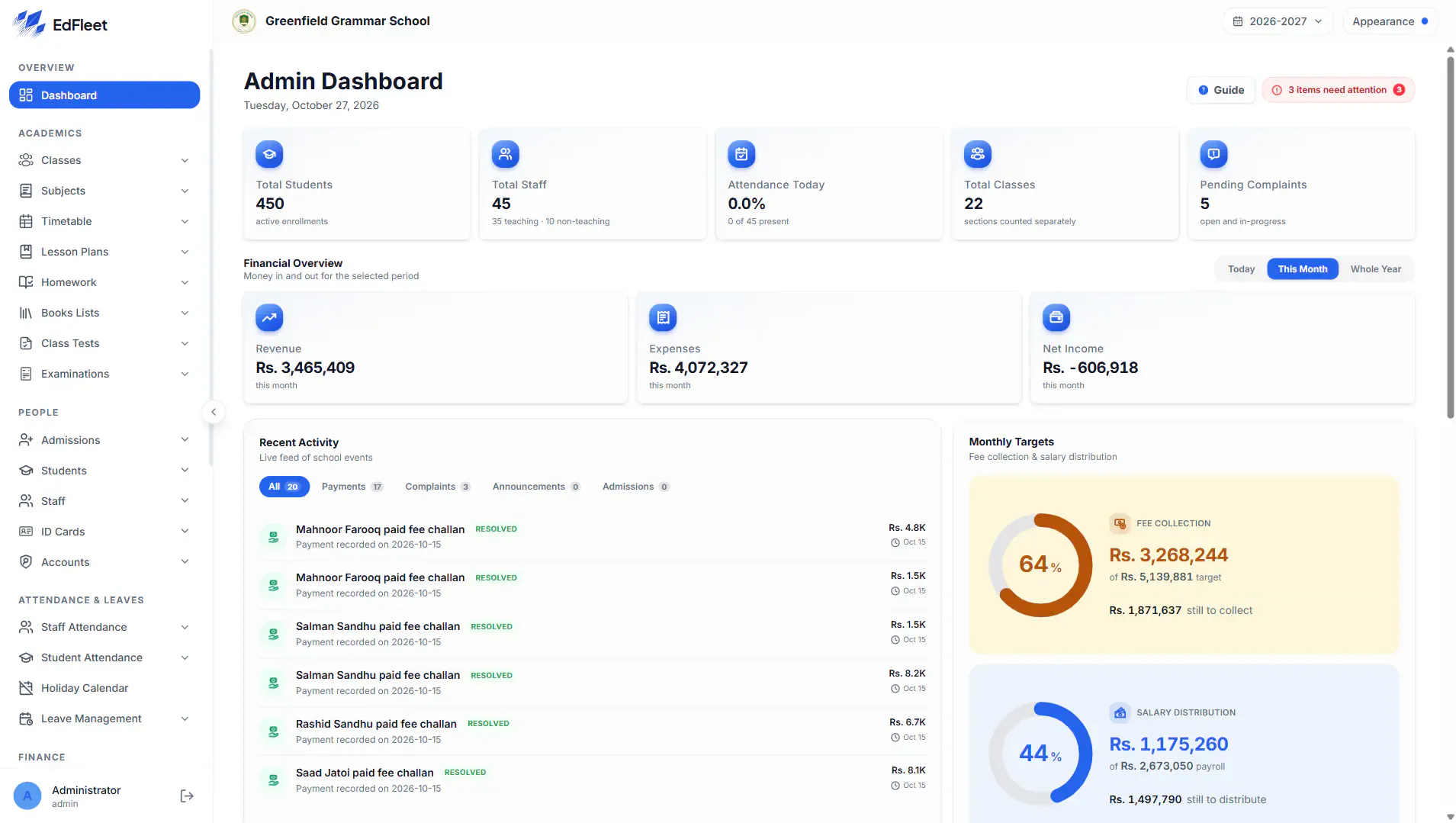The height and width of the screenshot is (823, 1456).
Task: Open the Saad Jatoi paid fee challan entry
Action: 593,780
